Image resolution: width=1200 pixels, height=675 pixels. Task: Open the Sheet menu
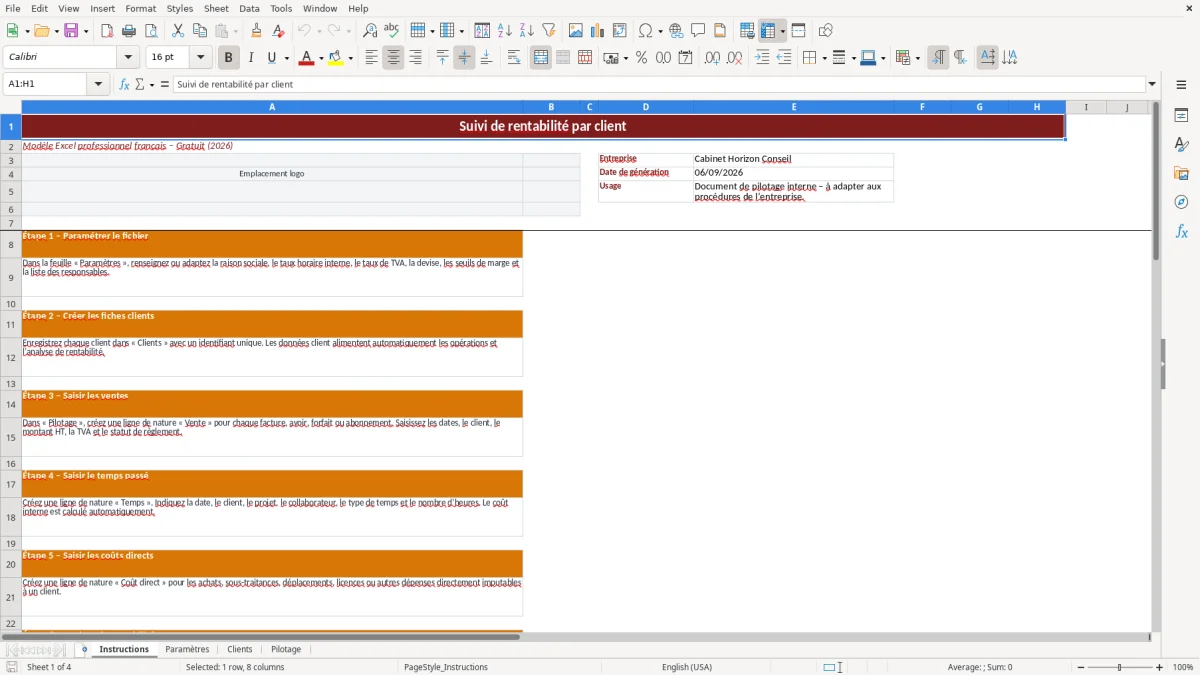(x=216, y=8)
